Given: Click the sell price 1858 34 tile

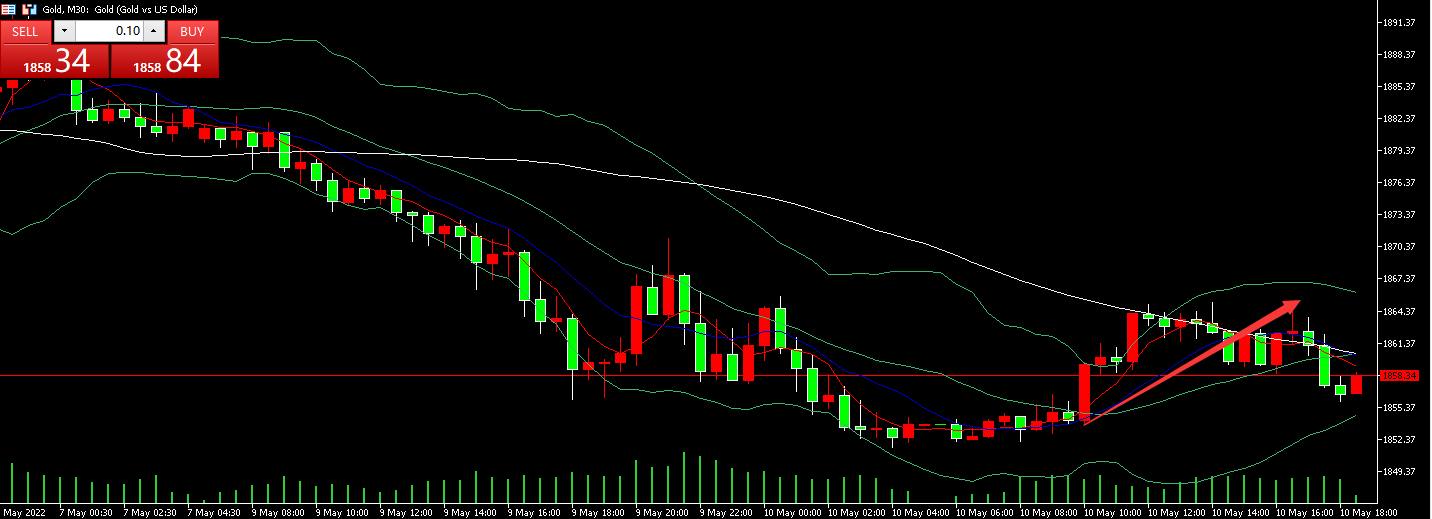Looking at the screenshot, I should [54, 61].
